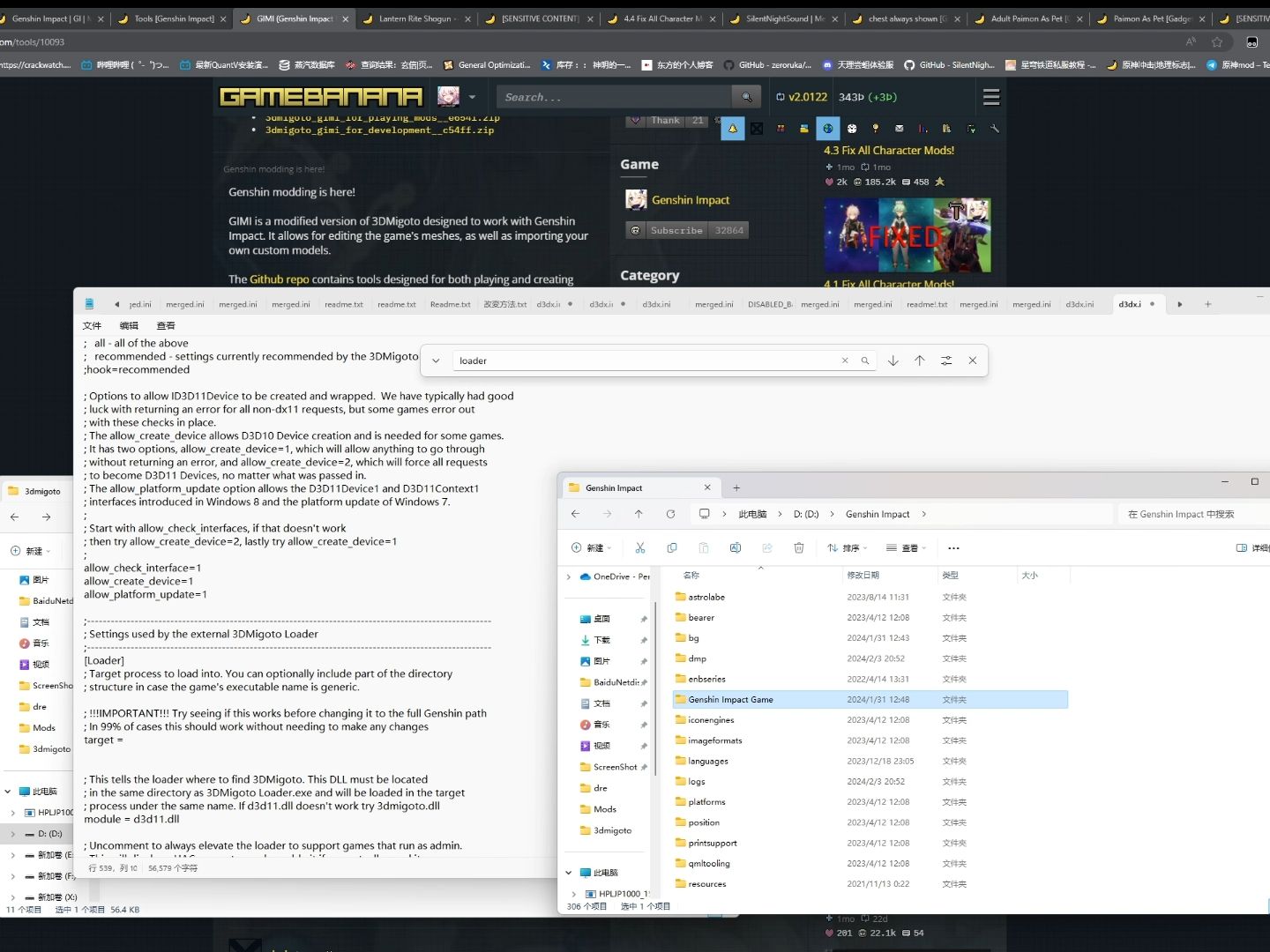Expand the breadcrumb chevron after Genshin Impact
1270x952 pixels.
pyautogui.click(x=923, y=514)
